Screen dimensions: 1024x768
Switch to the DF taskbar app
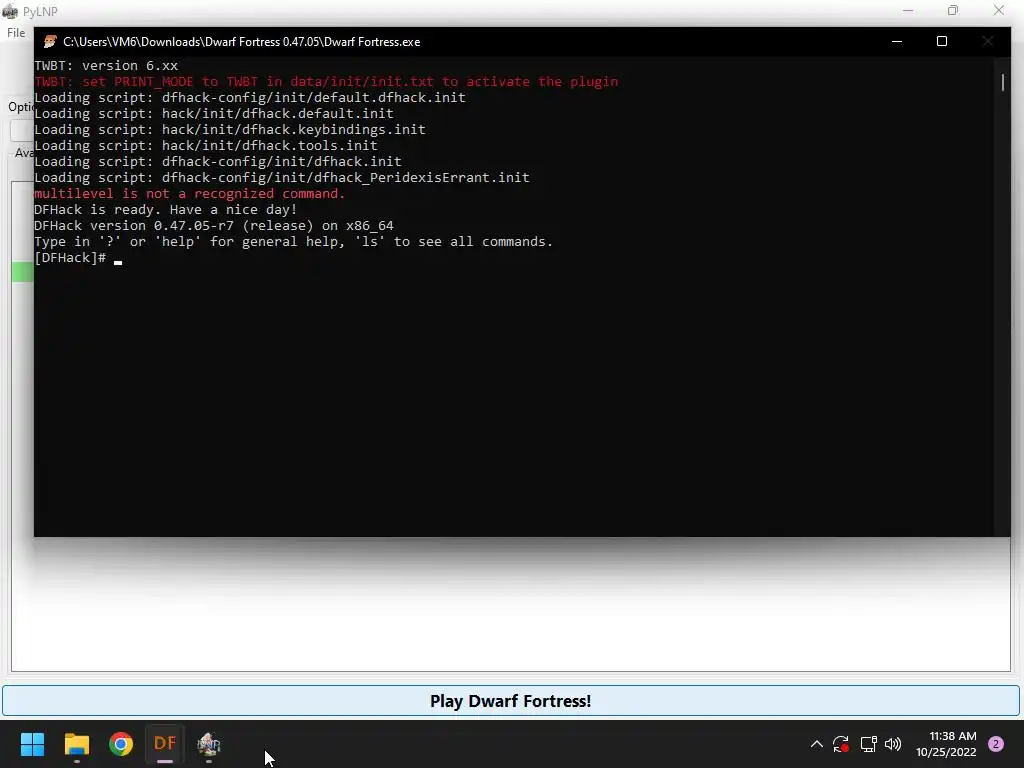point(165,744)
